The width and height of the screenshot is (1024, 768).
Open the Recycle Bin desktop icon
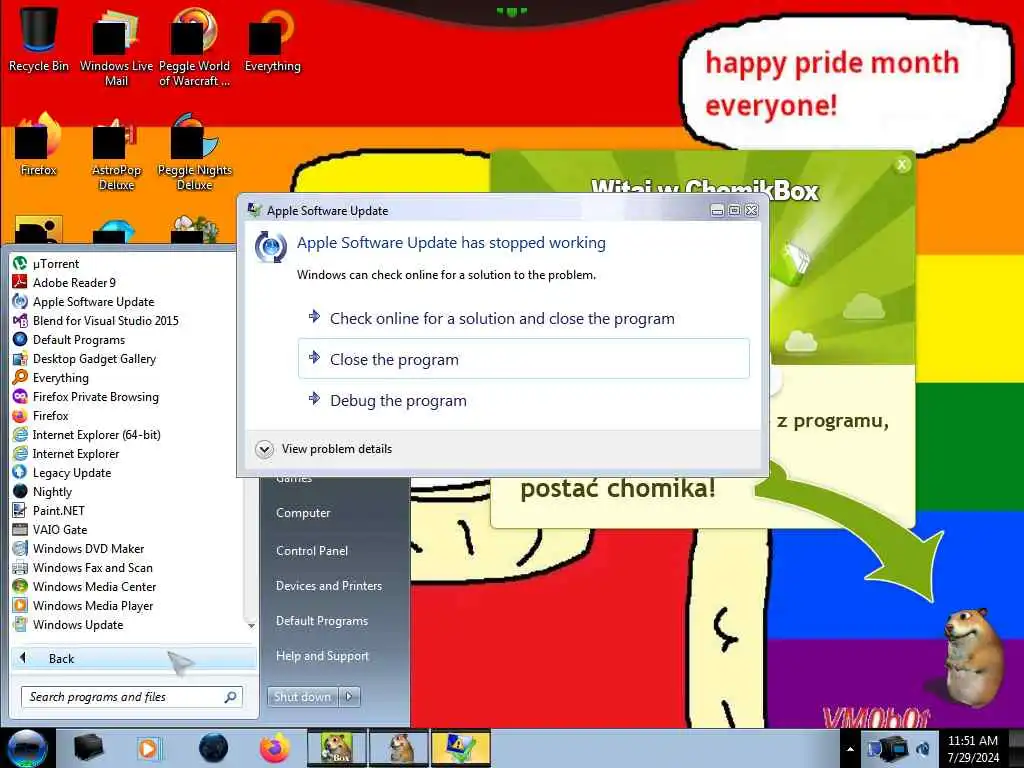[39, 38]
